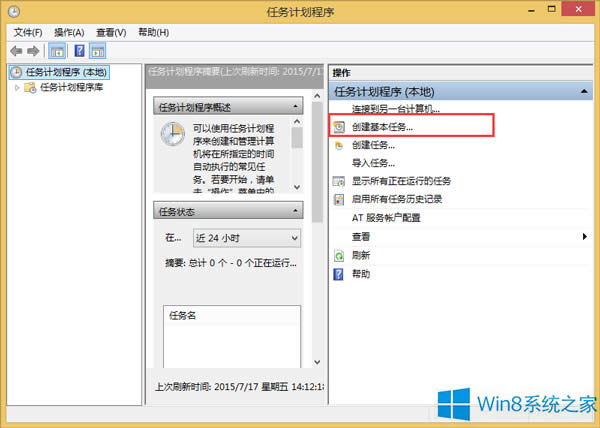600x428 pixels.
Task: Click 显示所有正在运行的任务 action
Action: (401, 181)
